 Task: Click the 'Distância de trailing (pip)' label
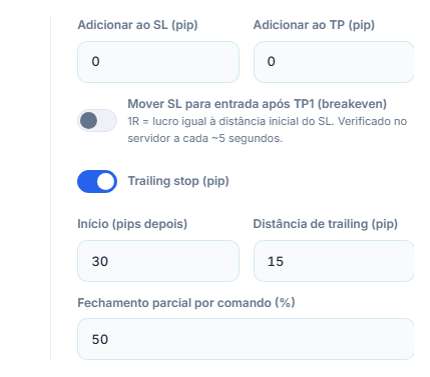(325, 224)
